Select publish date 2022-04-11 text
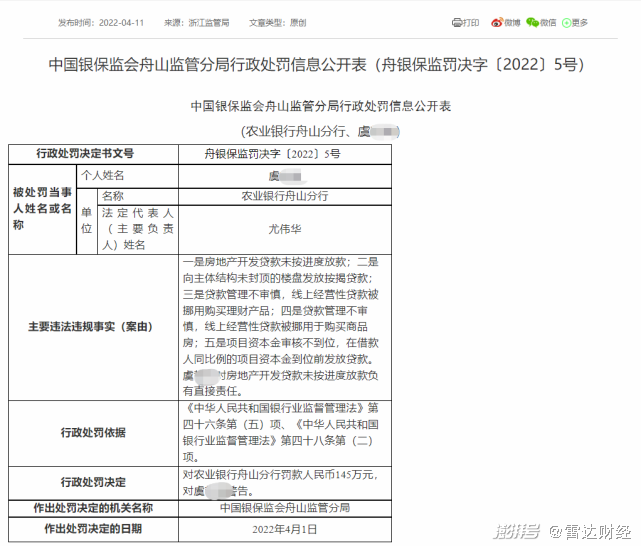 click(x=121, y=22)
